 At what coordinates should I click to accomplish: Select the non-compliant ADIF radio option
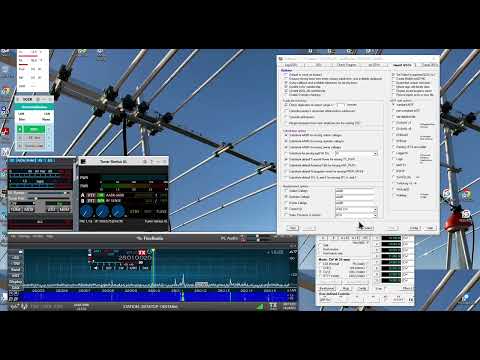coord(394,110)
